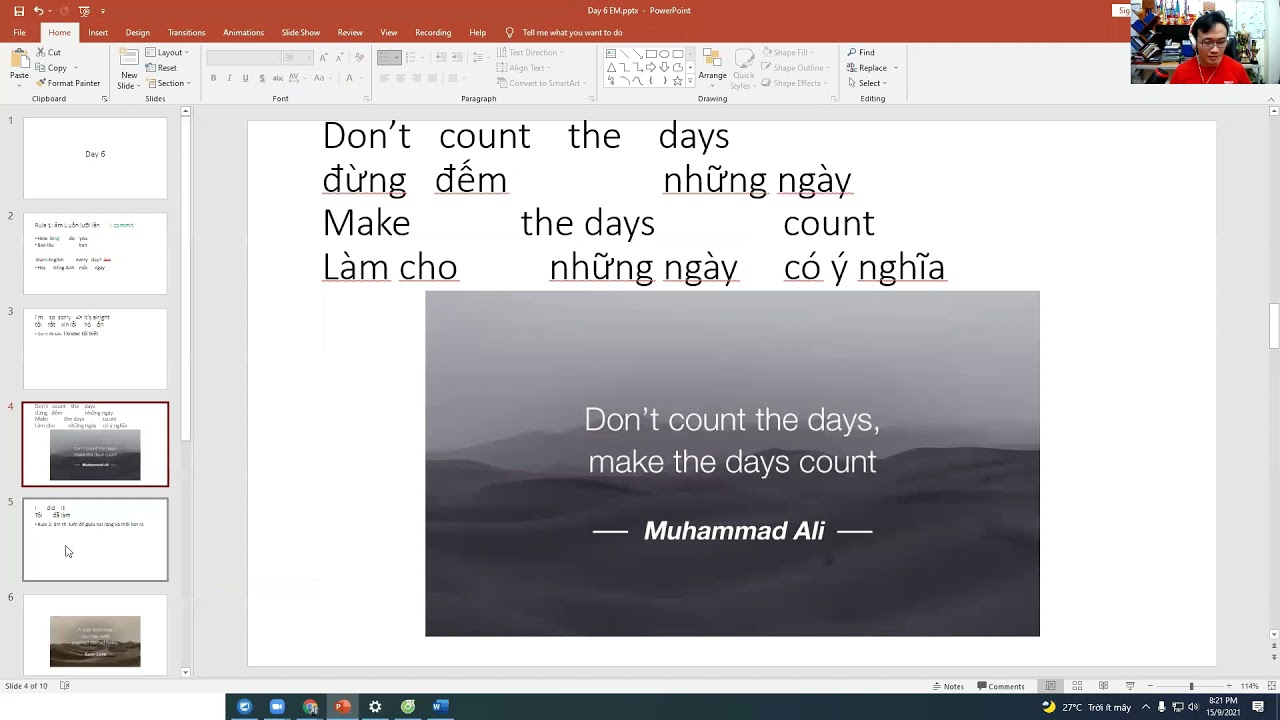This screenshot has width=1280, height=720.
Task: Decrease the list indent level
Action: (x=439, y=57)
